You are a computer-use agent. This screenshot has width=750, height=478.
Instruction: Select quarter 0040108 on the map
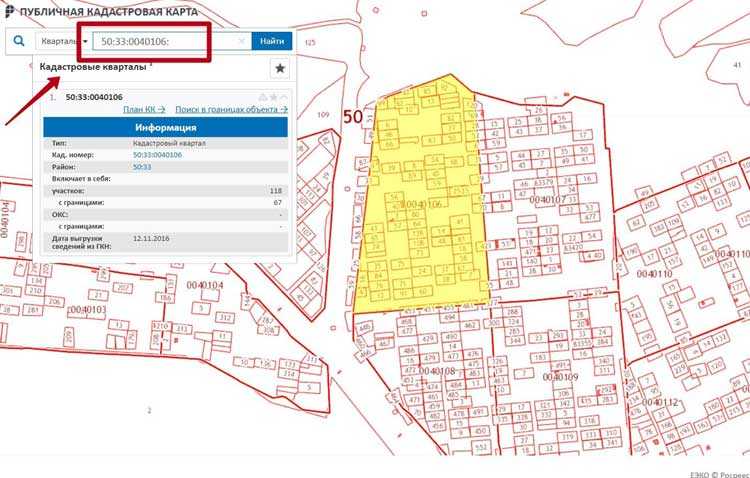coord(437,371)
